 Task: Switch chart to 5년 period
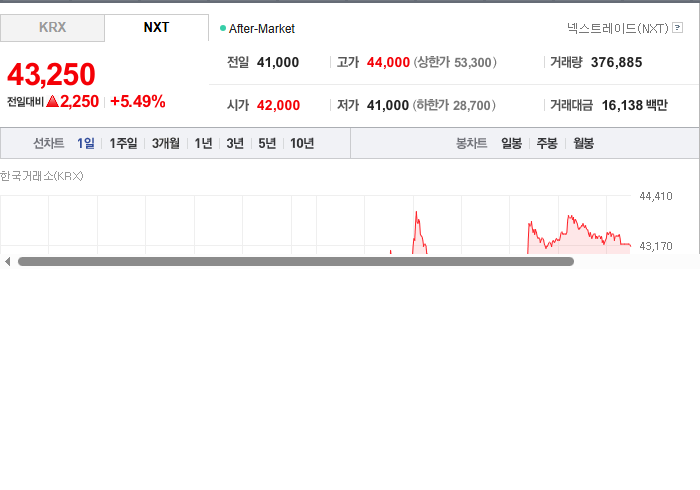(267, 143)
